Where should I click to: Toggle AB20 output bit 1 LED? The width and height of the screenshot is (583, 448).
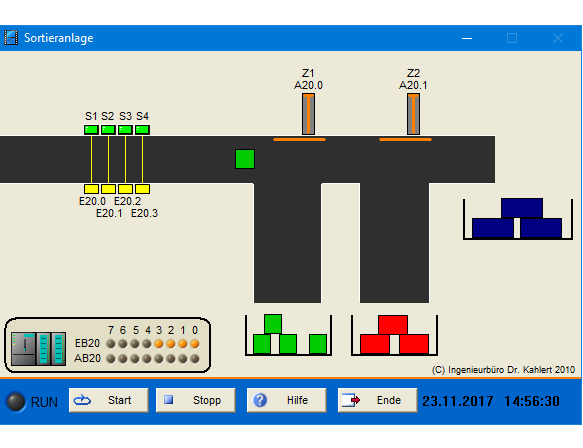tap(183, 359)
